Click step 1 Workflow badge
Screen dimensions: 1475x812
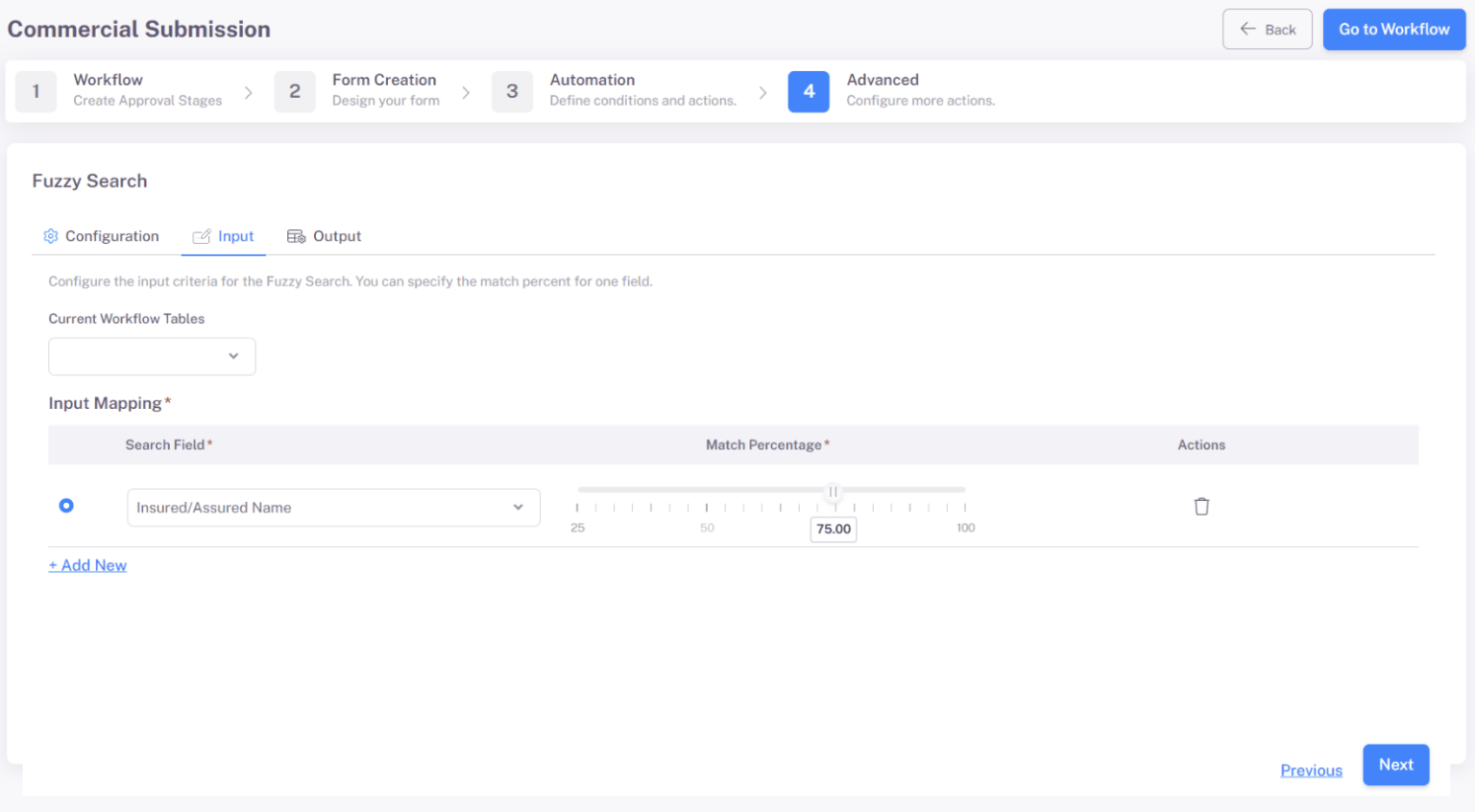click(x=36, y=91)
